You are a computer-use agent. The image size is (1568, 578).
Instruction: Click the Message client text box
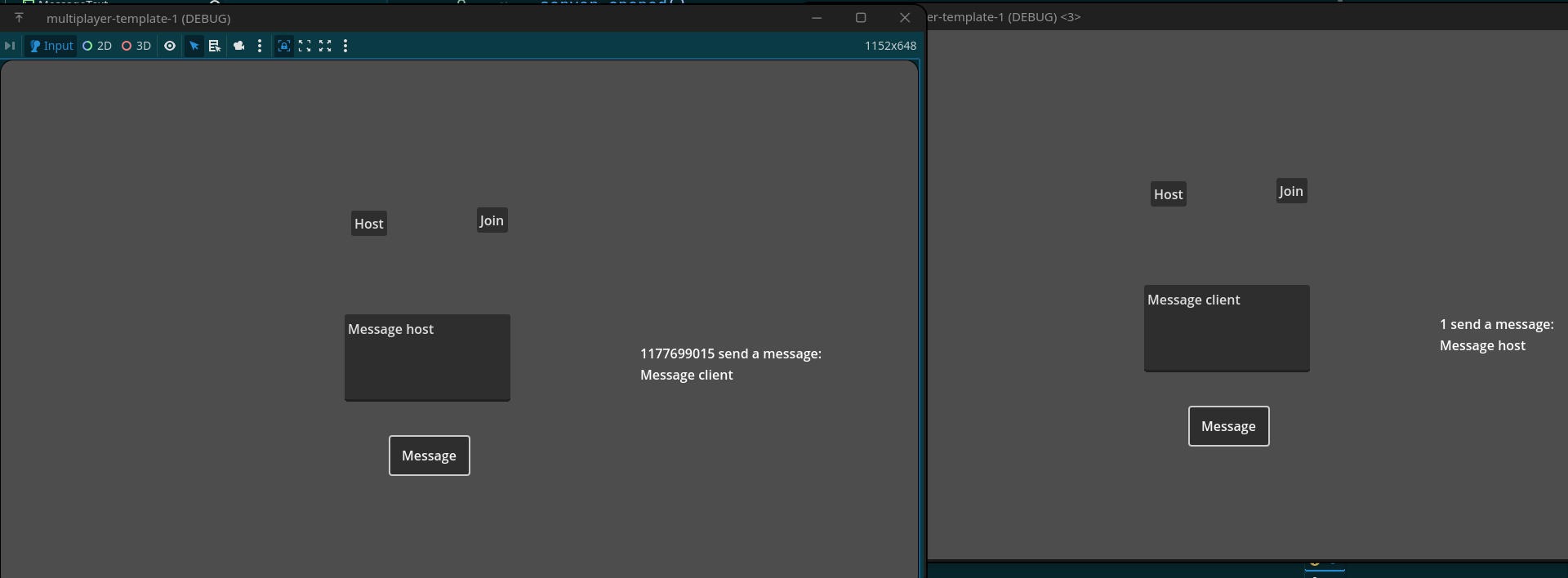[1227, 328]
